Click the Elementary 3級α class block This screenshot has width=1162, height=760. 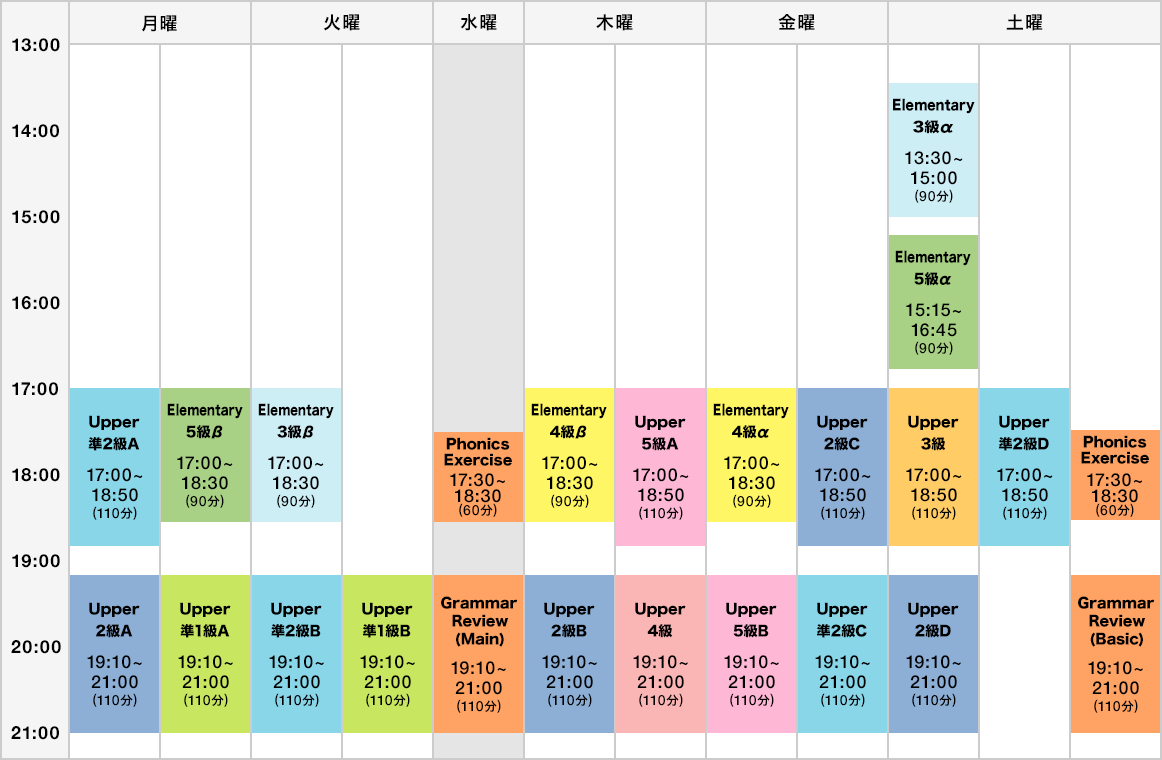pos(933,150)
